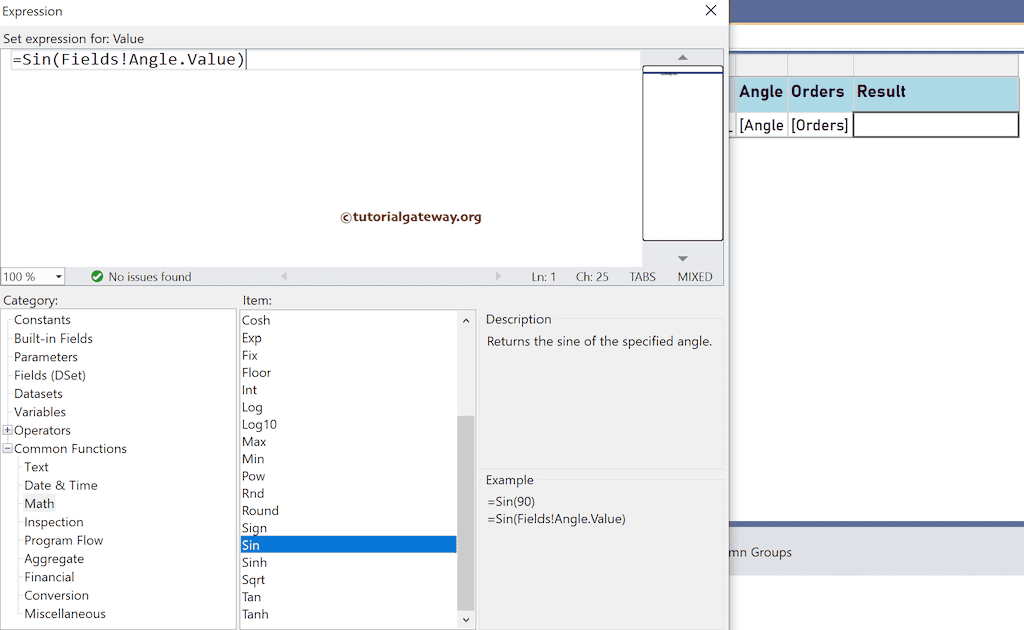Click the horizontal scroll left arrow
Image resolution: width=1024 pixels, height=630 pixels.
pos(284,277)
